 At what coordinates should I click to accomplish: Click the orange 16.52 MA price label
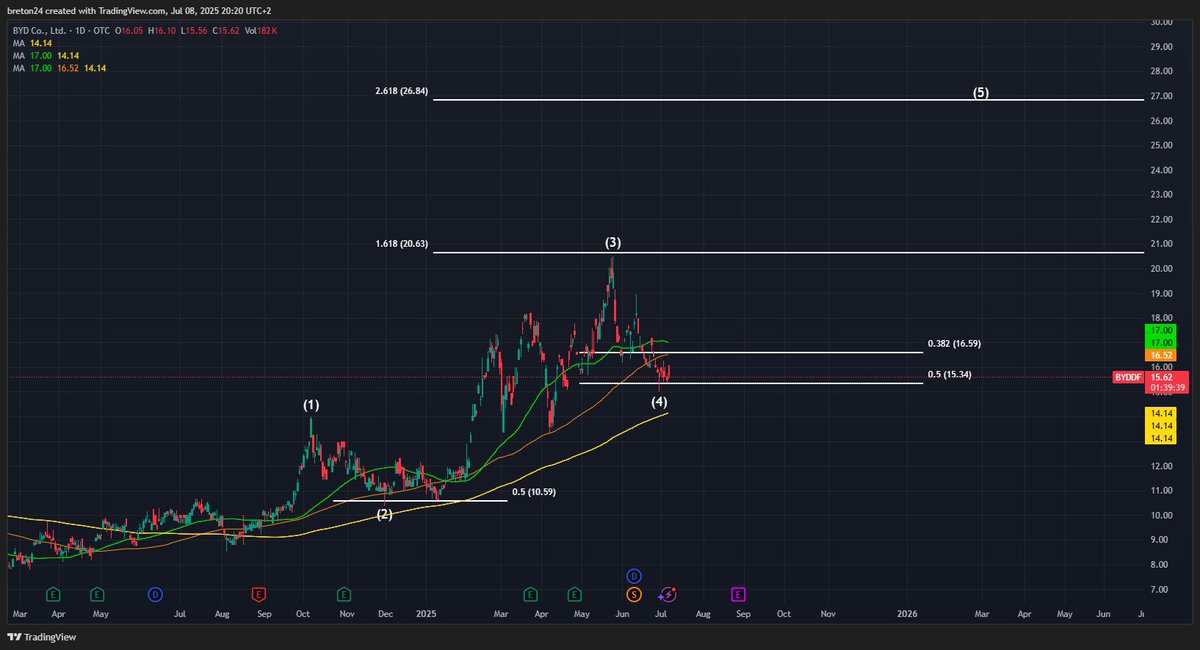pyautogui.click(x=1159, y=355)
